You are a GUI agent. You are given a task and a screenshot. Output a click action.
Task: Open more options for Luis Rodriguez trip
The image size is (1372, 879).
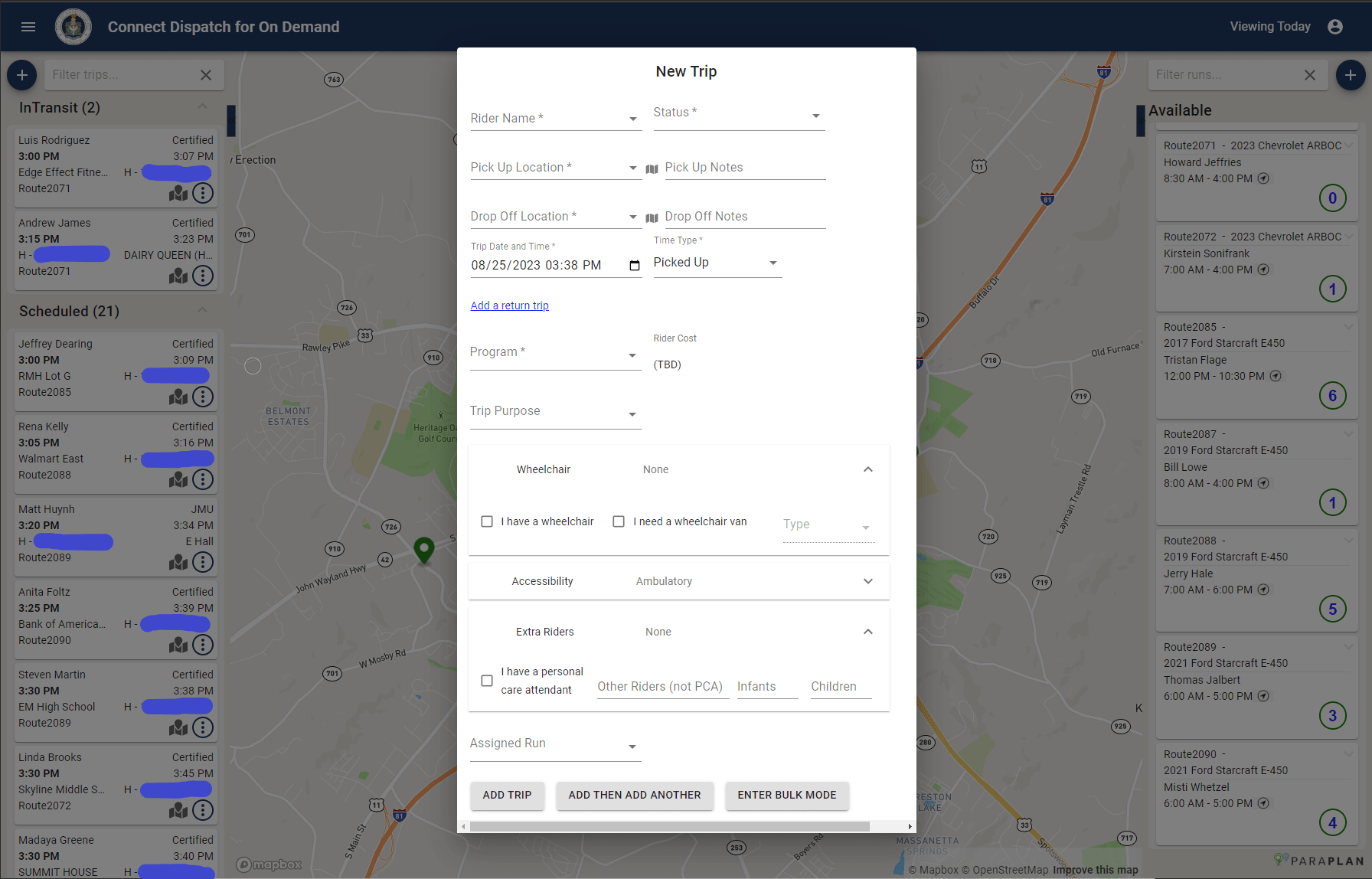[203, 193]
